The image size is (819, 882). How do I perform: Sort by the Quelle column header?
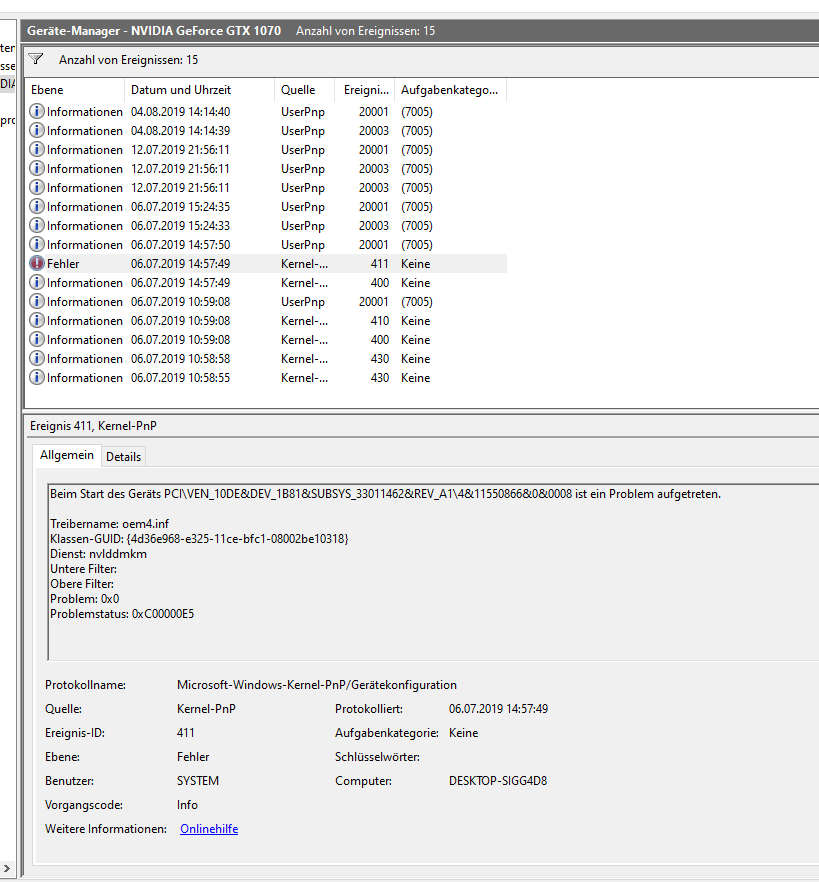[x=304, y=90]
